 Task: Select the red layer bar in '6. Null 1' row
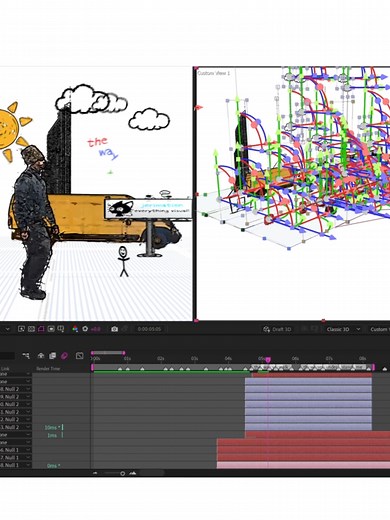[303, 450]
